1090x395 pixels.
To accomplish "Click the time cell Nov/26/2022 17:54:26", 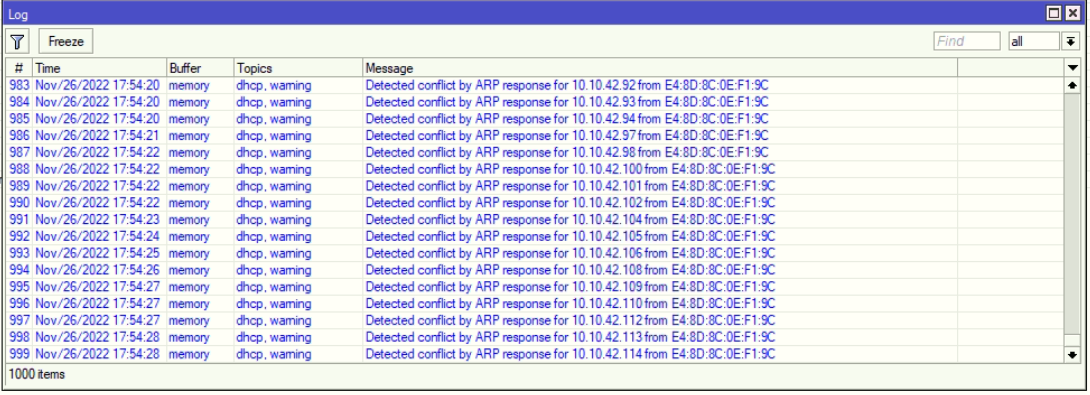I will [x=97, y=271].
